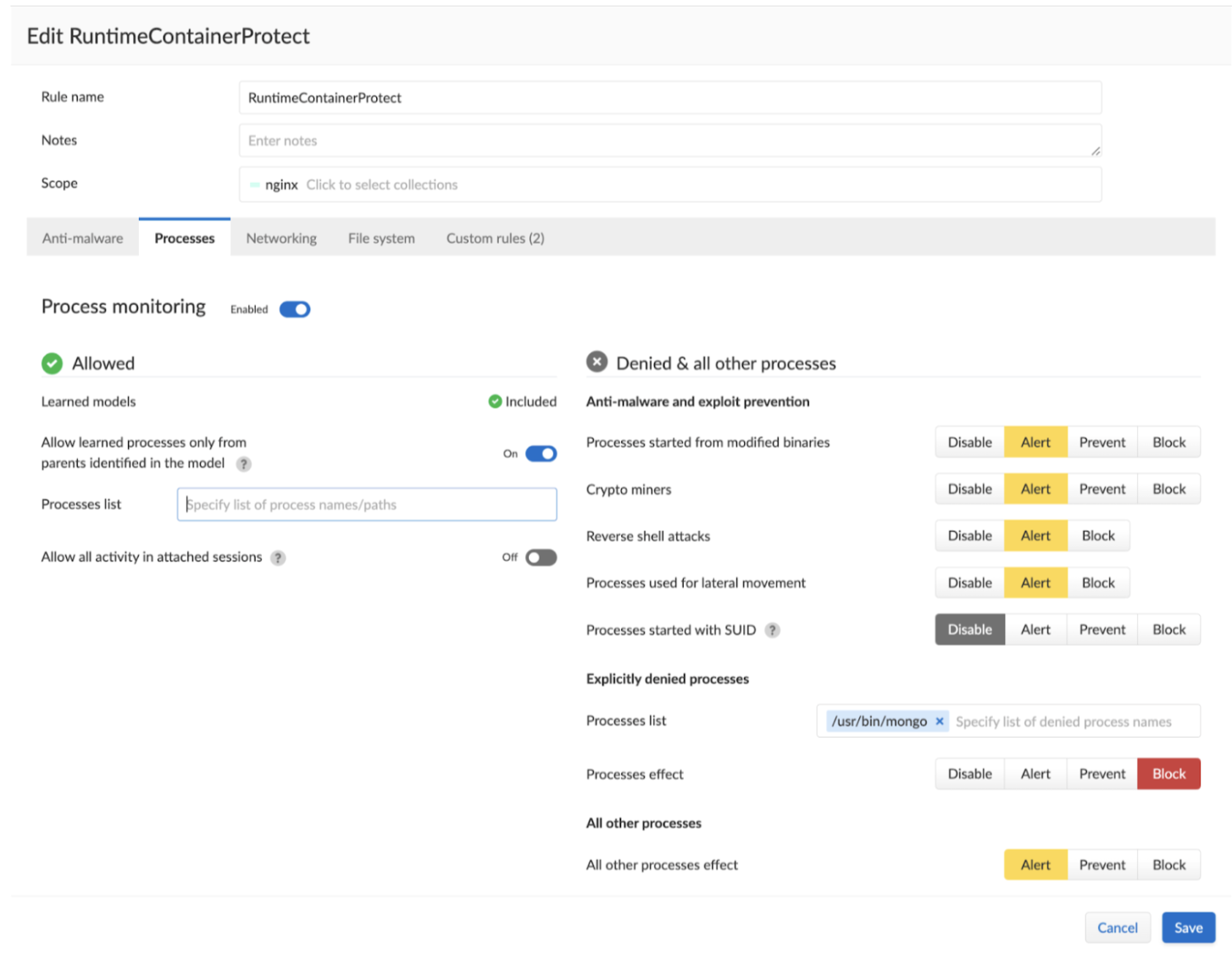Set modified binaries to Block
Image resolution: width=1232 pixels, height=976 pixels.
tap(1168, 442)
